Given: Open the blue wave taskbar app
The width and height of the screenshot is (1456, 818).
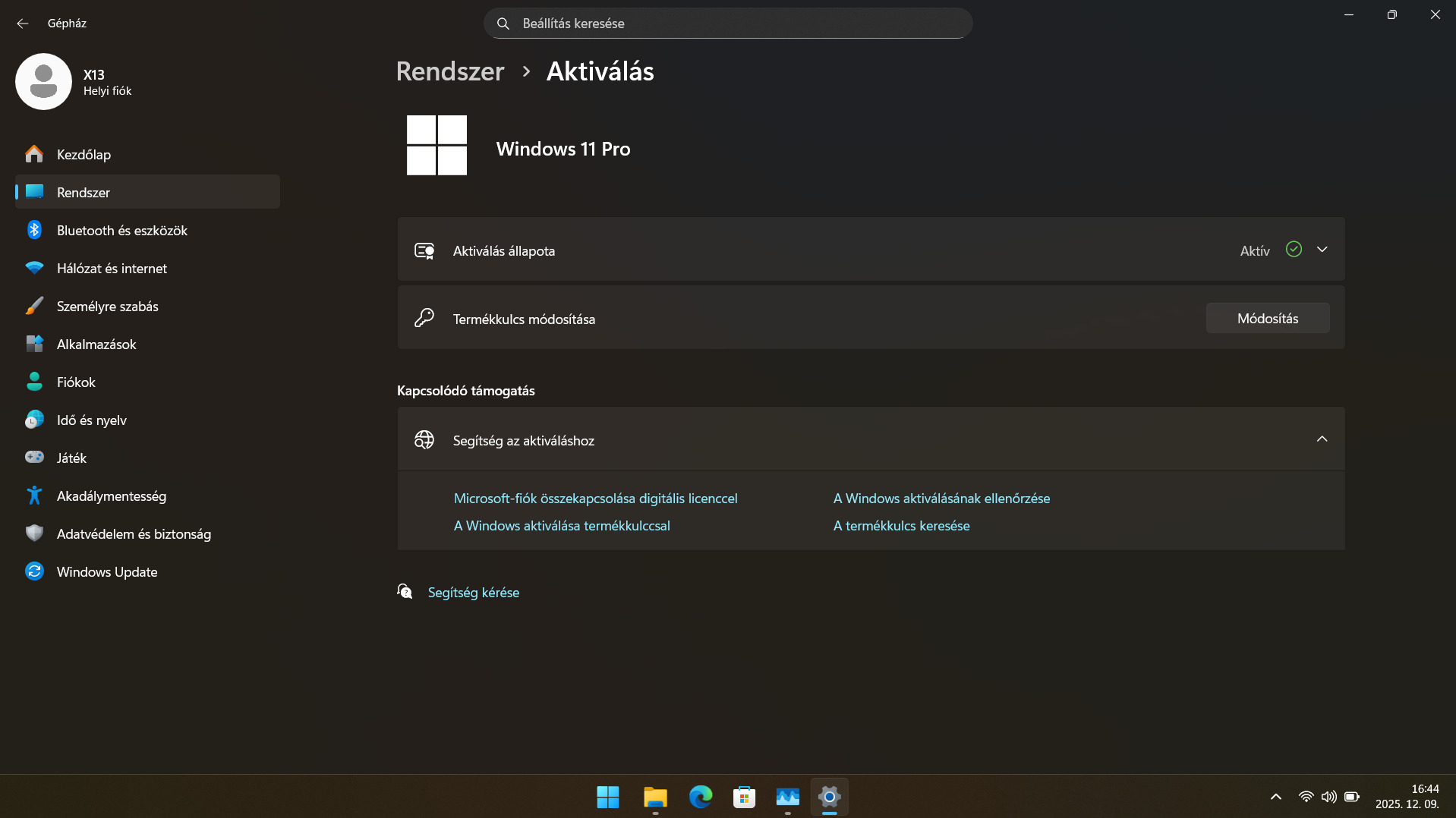Looking at the screenshot, I should (788, 797).
